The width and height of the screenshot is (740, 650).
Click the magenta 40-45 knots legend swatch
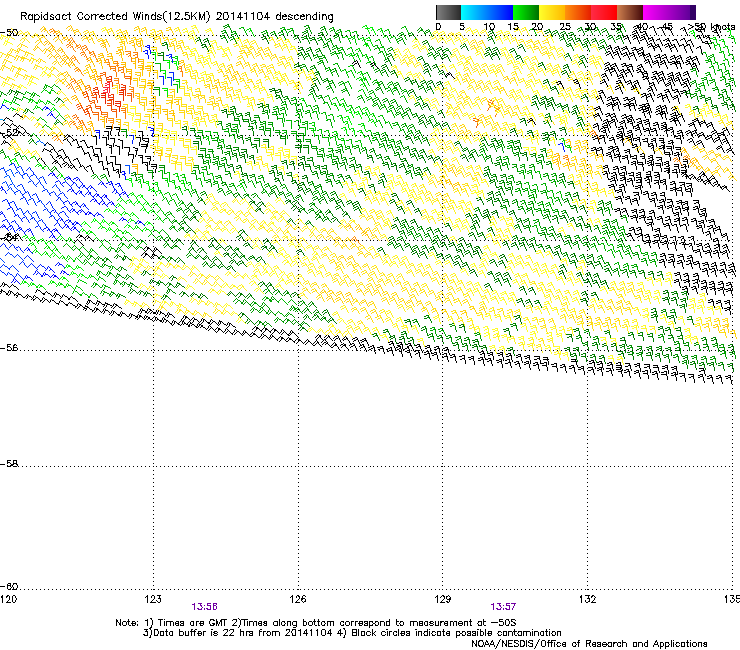[656, 12]
